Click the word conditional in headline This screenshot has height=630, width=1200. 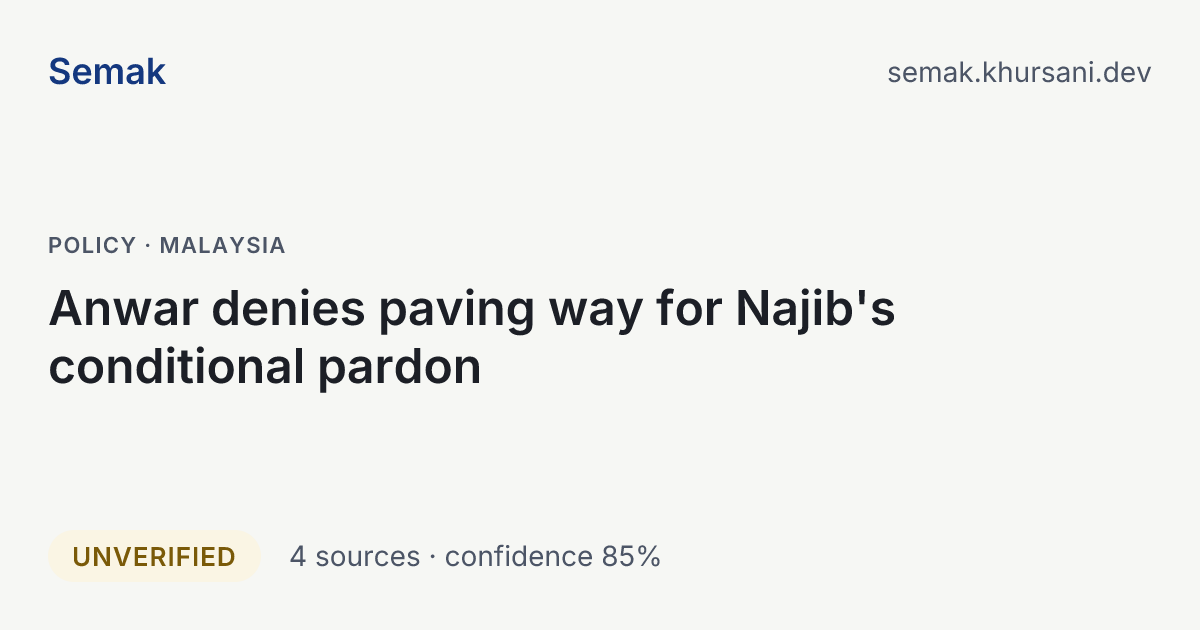coord(176,366)
